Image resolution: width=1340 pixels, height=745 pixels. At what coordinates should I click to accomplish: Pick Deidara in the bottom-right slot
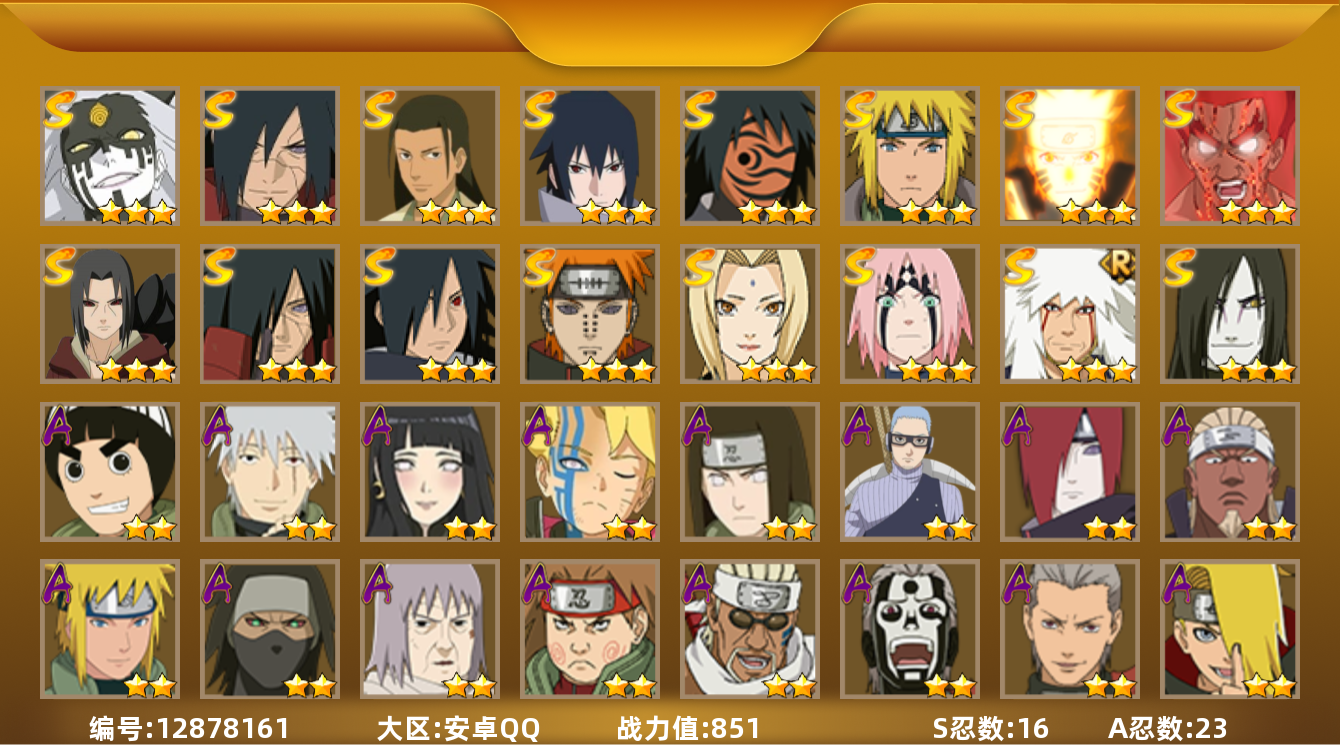coord(1230,629)
